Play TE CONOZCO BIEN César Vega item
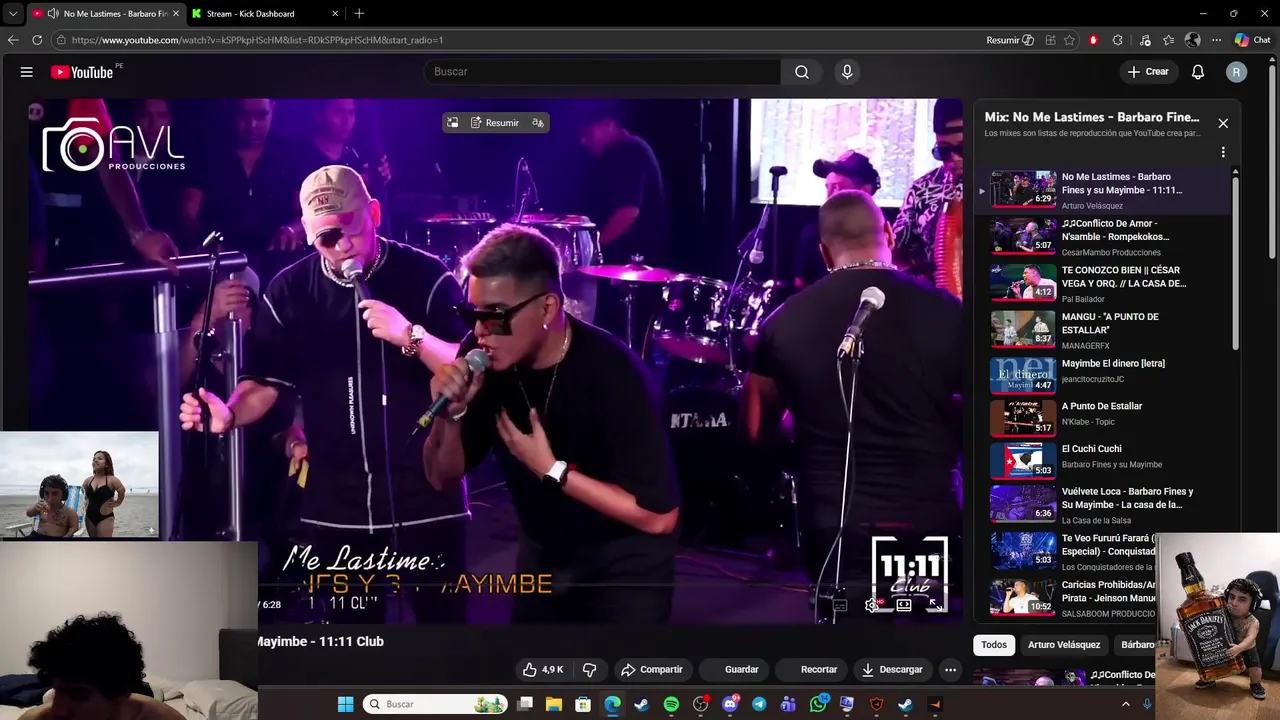 [x=1102, y=283]
